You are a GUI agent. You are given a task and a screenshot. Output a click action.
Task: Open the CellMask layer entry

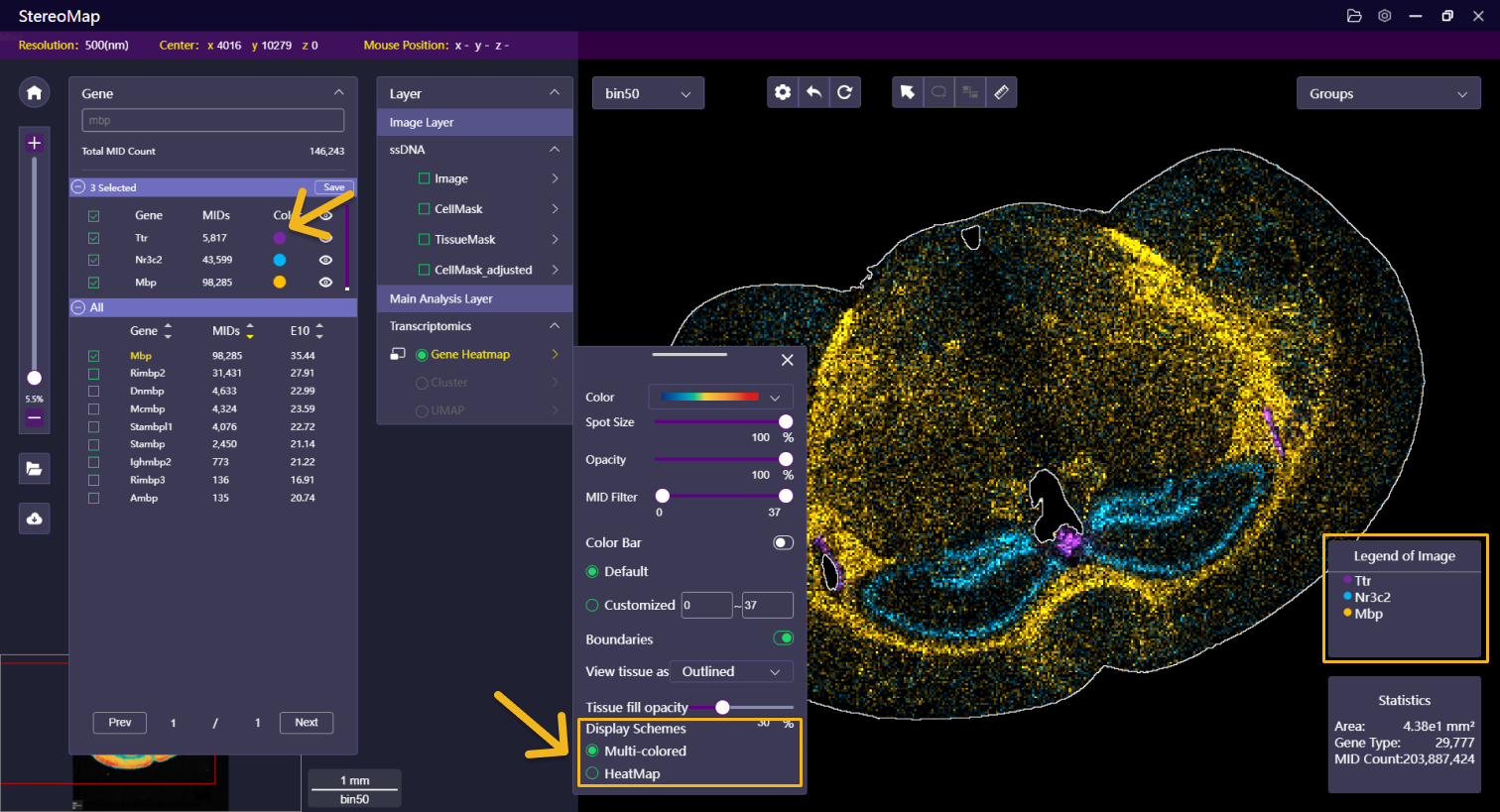(458, 209)
